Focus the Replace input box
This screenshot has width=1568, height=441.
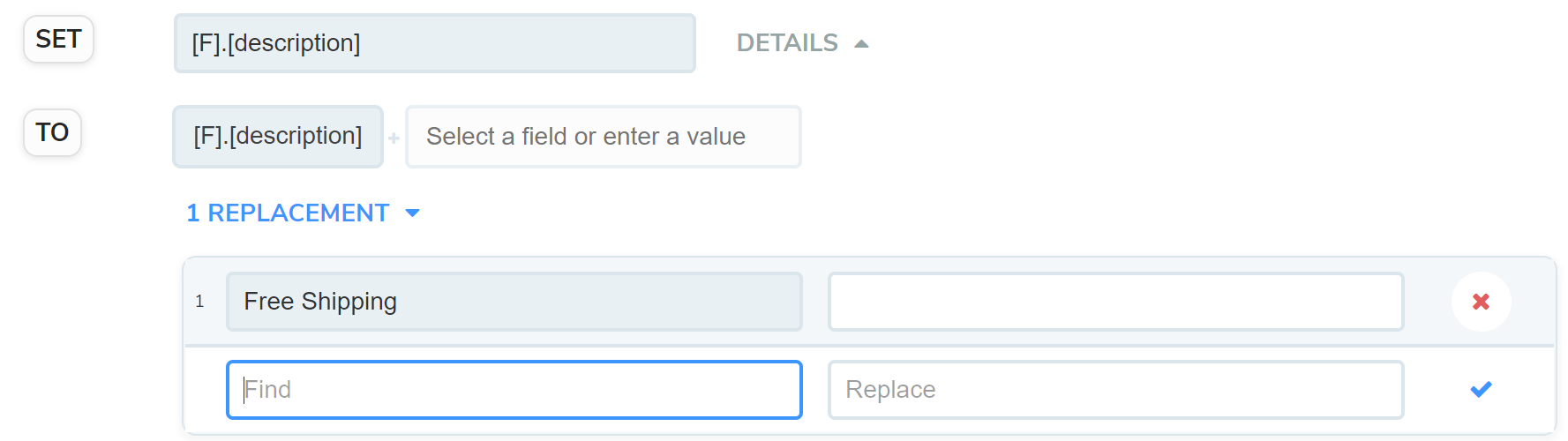point(1115,389)
